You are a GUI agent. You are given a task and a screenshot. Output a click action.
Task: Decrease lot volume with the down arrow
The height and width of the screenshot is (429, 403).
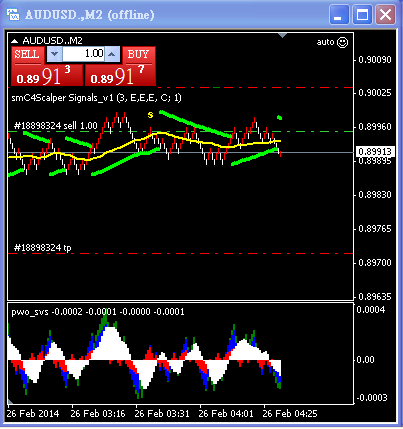[55, 54]
